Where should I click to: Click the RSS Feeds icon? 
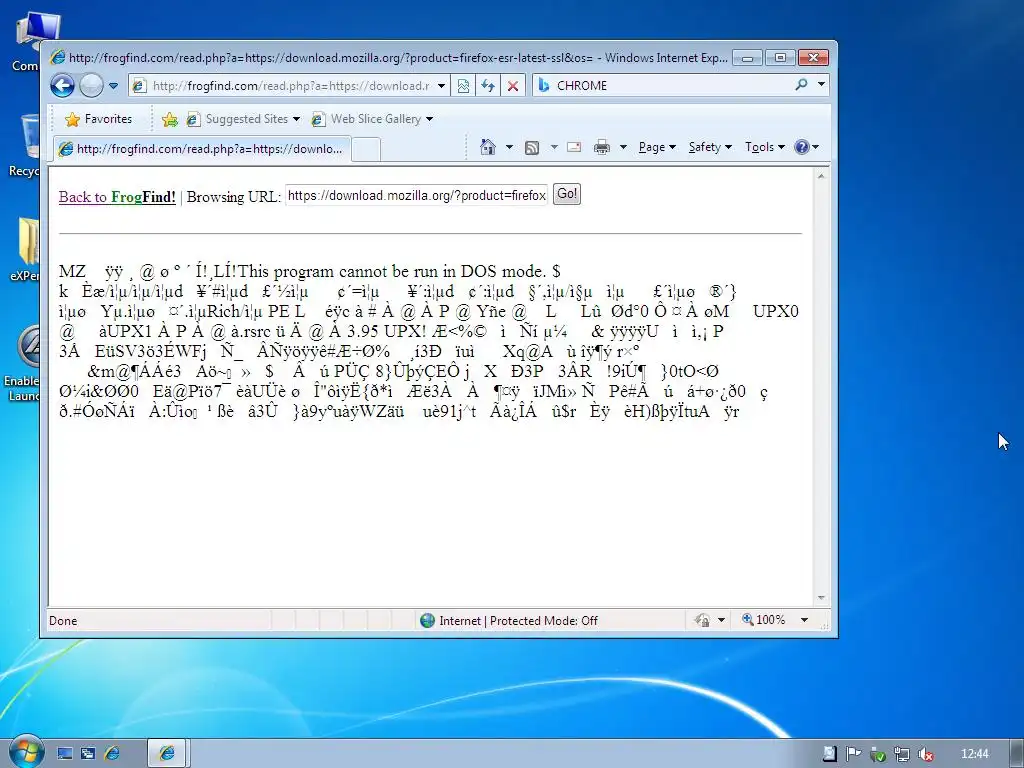coord(532,148)
